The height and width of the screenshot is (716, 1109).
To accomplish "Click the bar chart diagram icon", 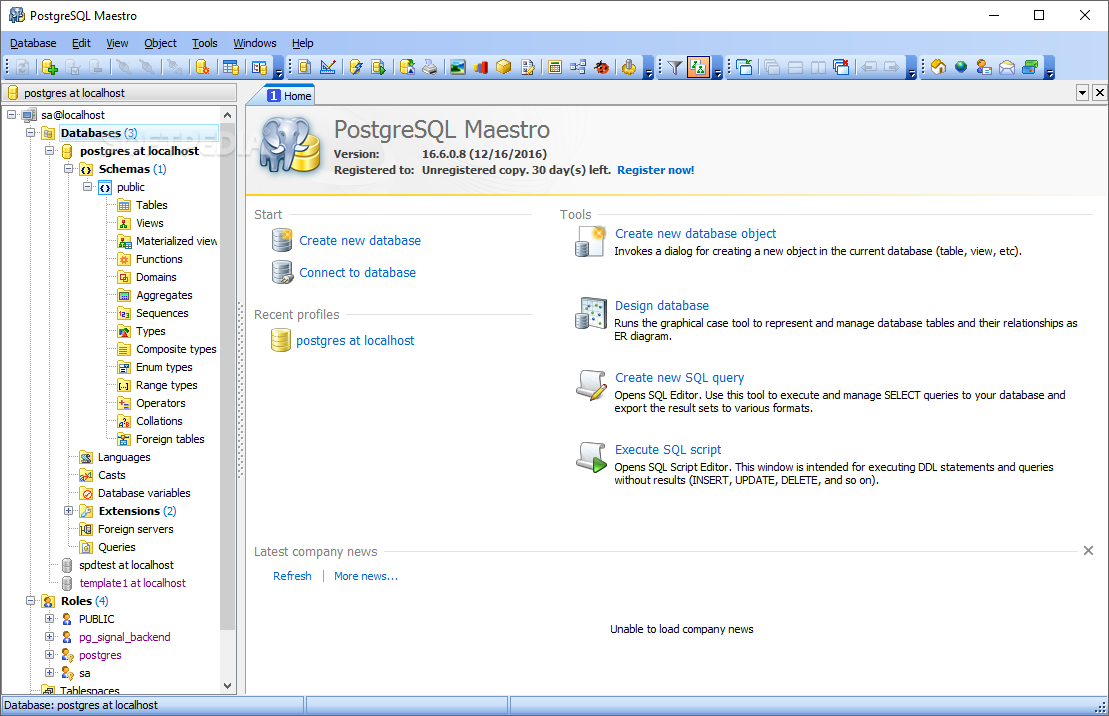I will point(481,67).
